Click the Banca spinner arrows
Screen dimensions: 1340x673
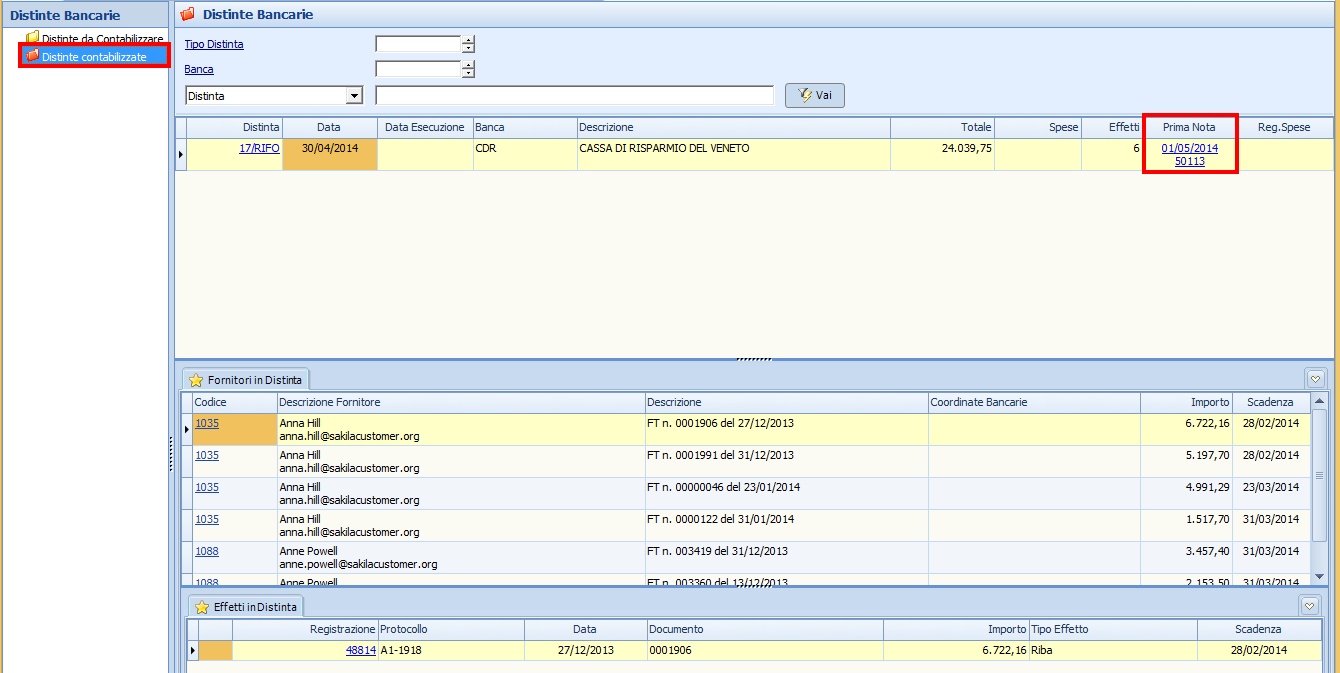468,69
